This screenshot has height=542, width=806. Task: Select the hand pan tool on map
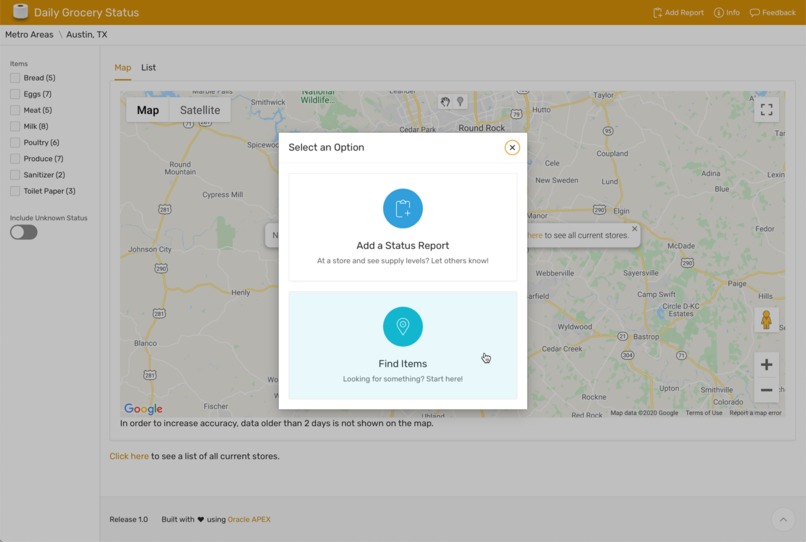tap(445, 102)
